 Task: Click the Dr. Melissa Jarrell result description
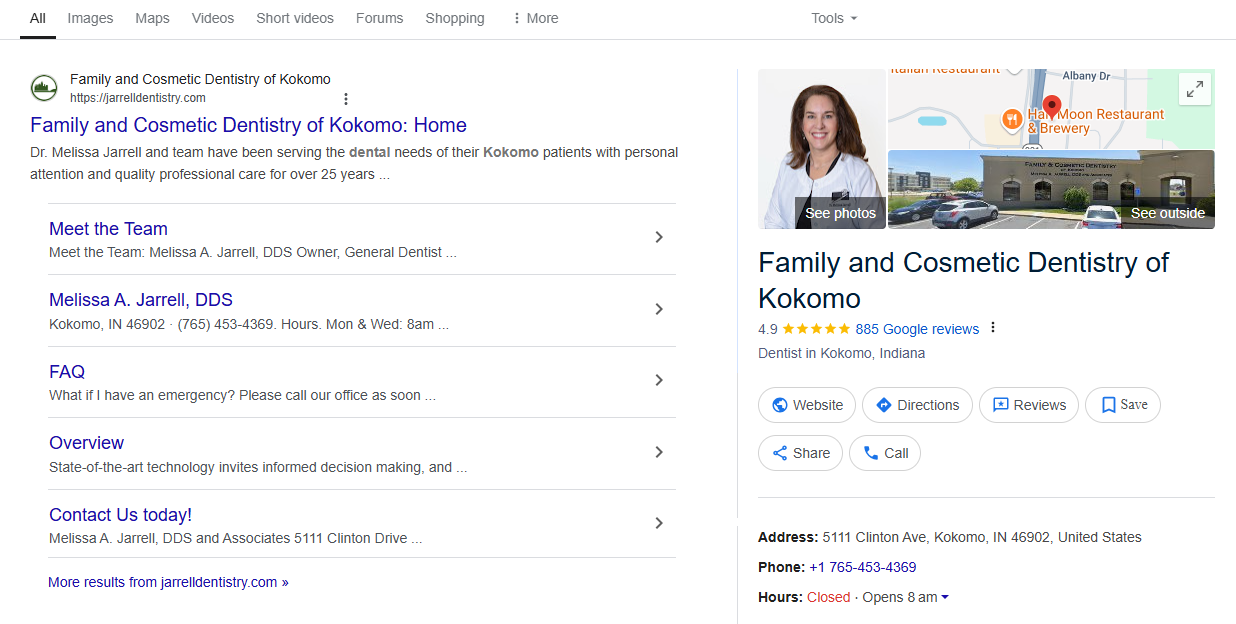click(355, 163)
